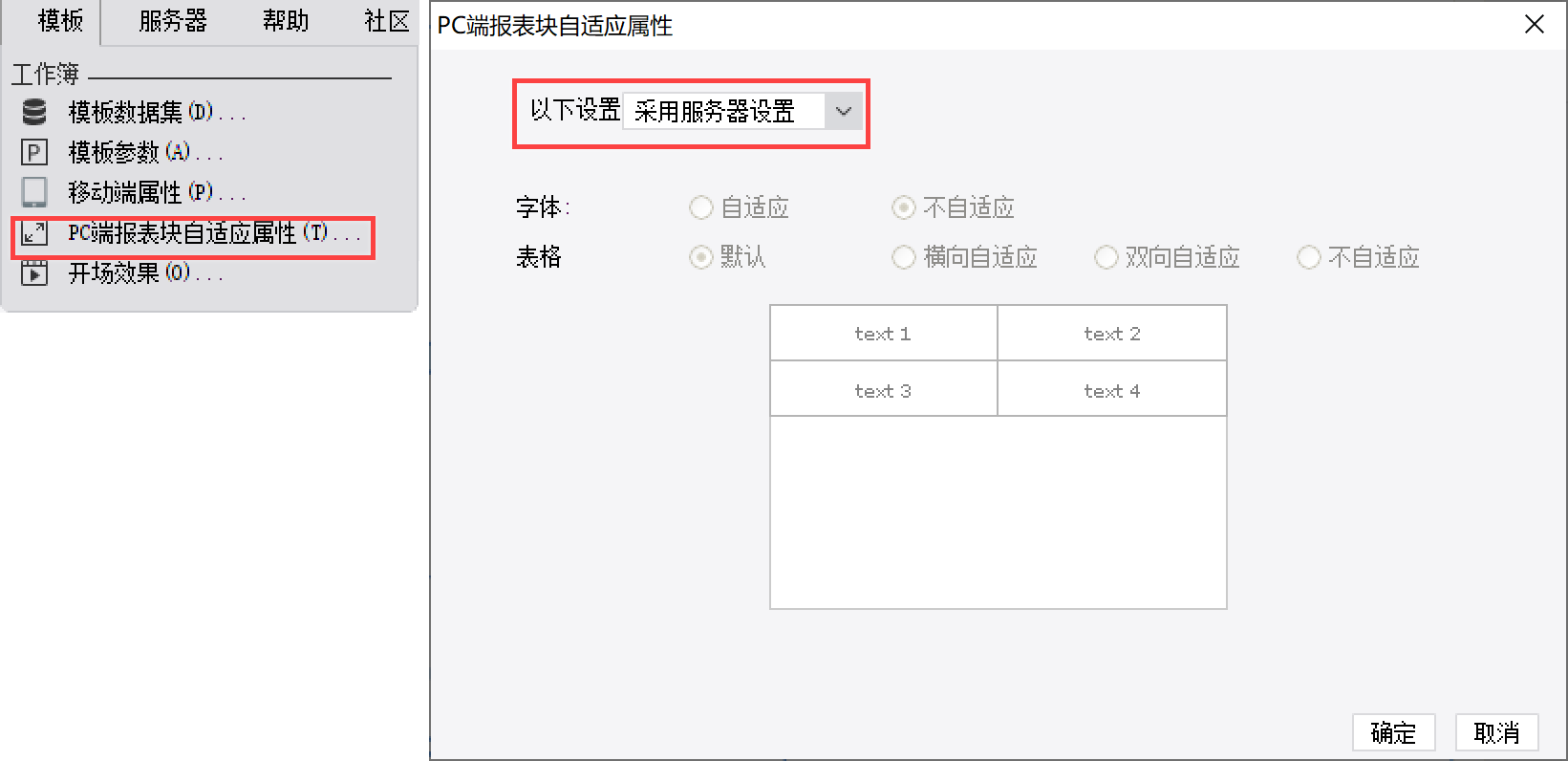Choose 横向自适应 table option
The height and width of the screenshot is (761, 1568).
coord(904,257)
